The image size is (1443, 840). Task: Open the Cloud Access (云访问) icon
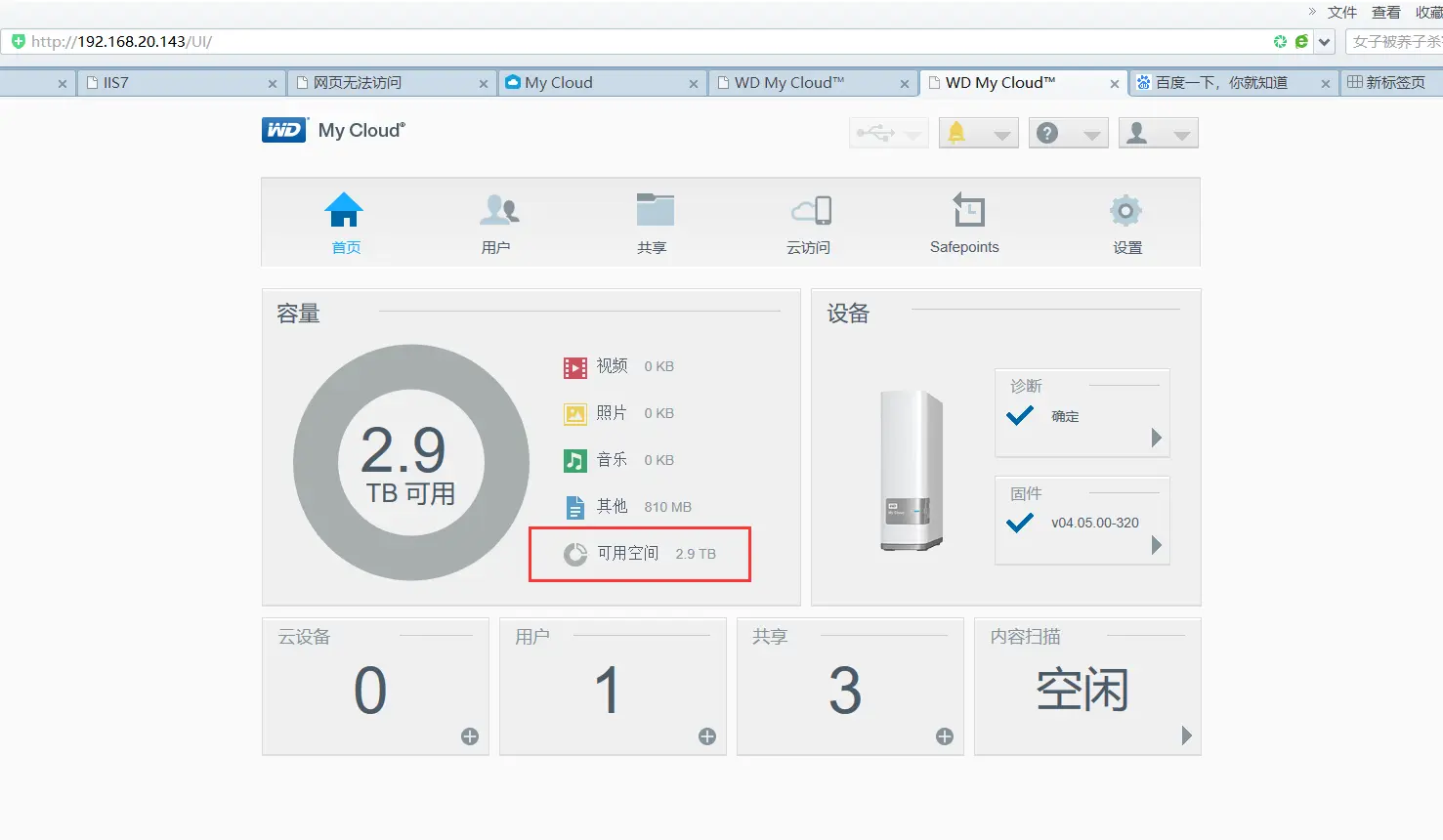click(x=811, y=210)
